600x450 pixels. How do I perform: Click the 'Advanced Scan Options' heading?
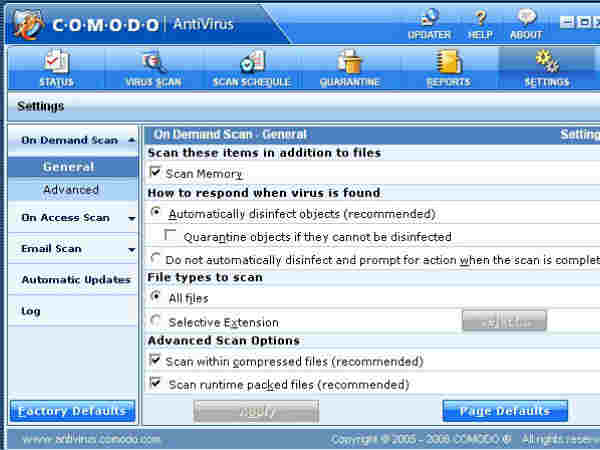click(223, 340)
